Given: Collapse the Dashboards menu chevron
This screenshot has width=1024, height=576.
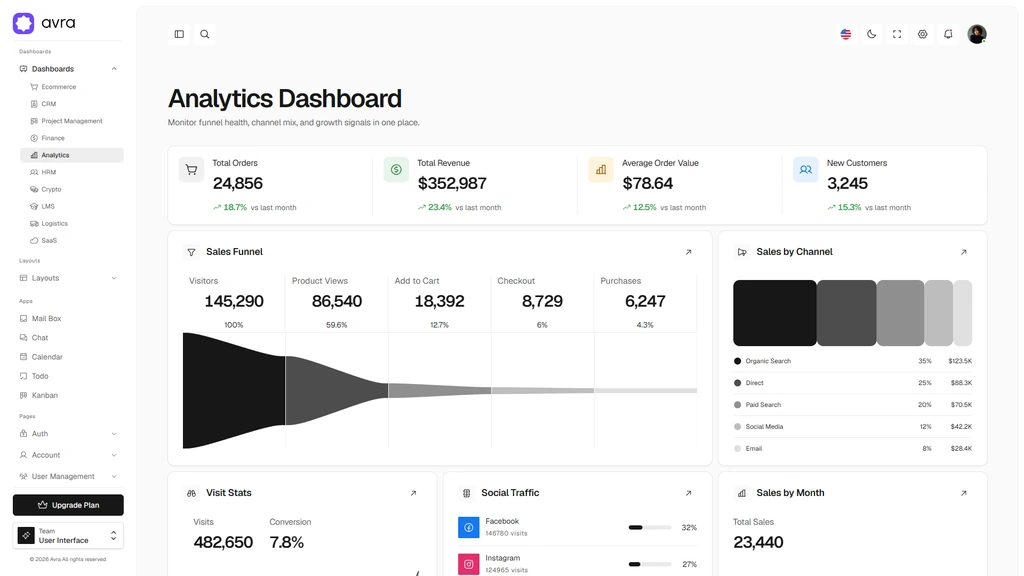Looking at the screenshot, I should point(114,69).
